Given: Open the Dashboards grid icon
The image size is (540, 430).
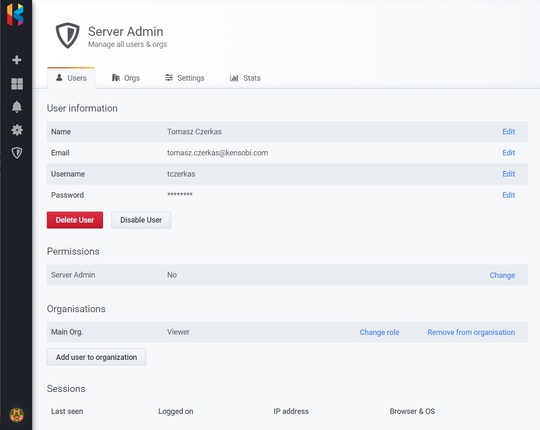Looking at the screenshot, I should click(17, 84).
